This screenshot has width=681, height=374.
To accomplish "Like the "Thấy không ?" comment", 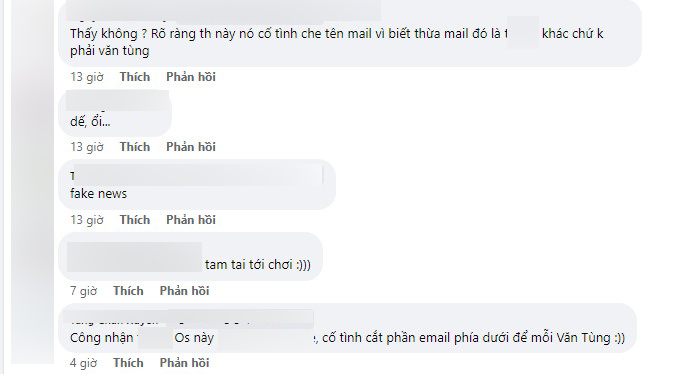I will pos(135,77).
